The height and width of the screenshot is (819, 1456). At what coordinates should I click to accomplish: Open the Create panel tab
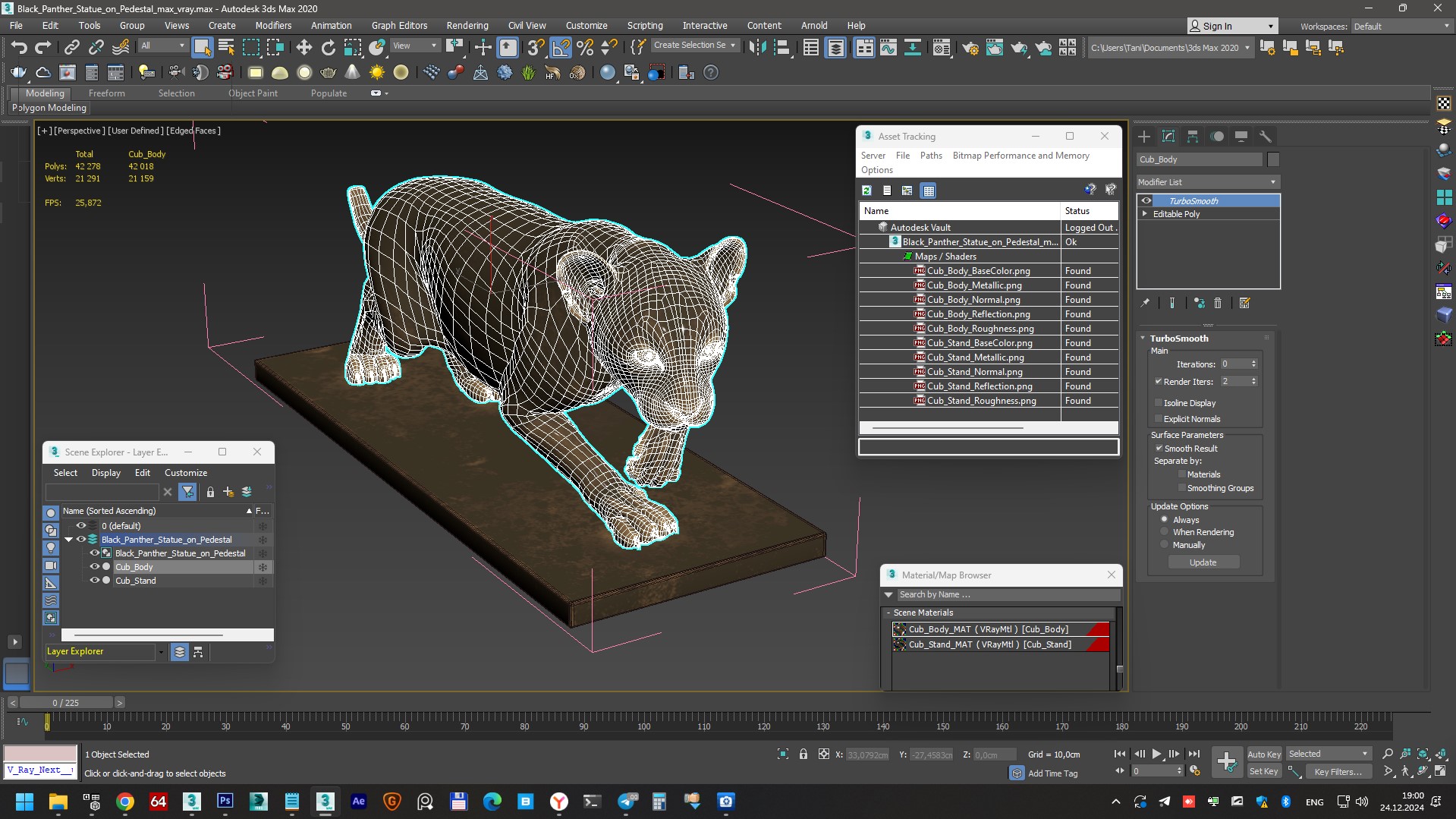pyautogui.click(x=1144, y=137)
